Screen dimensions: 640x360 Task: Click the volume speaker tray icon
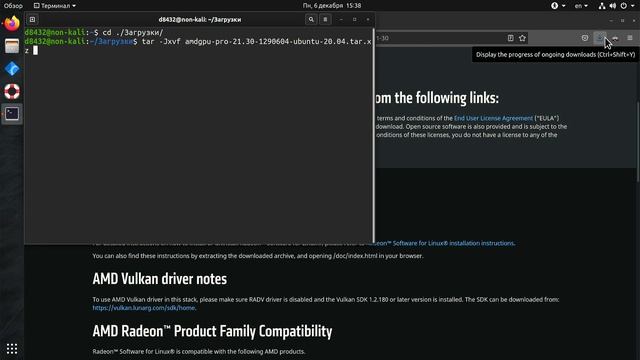[x=613, y=6]
